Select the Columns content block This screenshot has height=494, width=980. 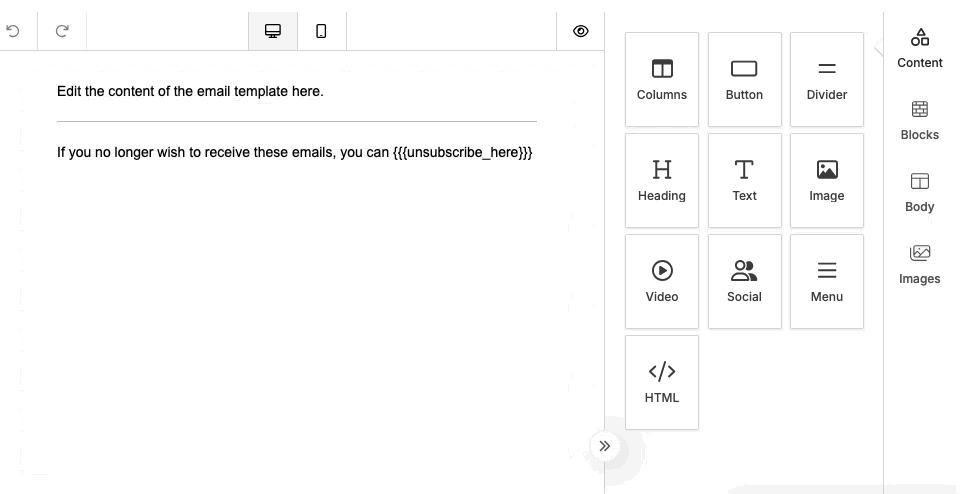[662, 80]
